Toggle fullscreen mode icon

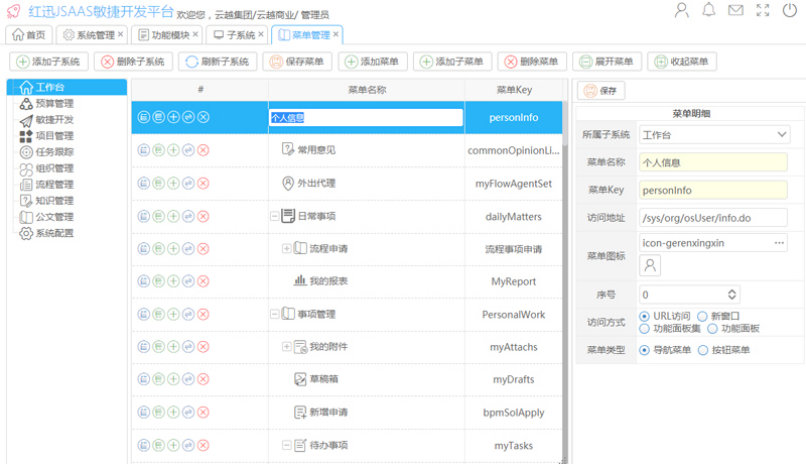tap(763, 10)
